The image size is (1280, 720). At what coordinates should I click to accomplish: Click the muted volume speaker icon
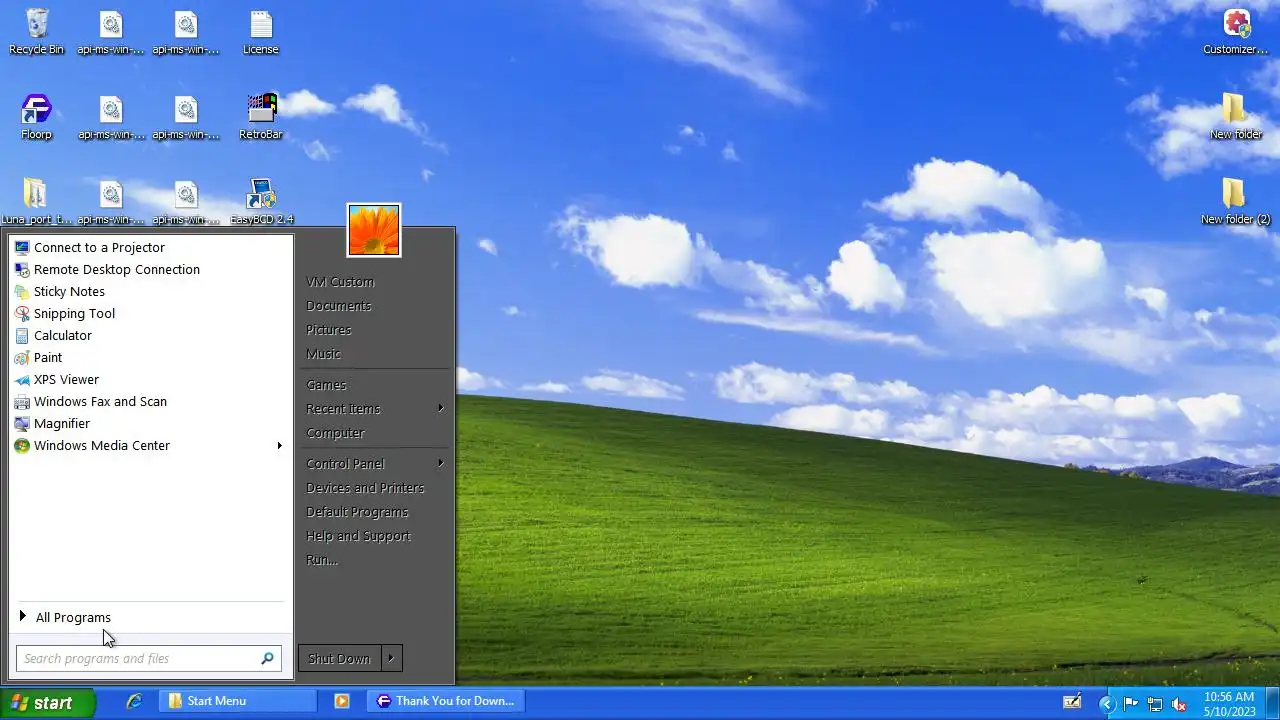tap(1179, 704)
